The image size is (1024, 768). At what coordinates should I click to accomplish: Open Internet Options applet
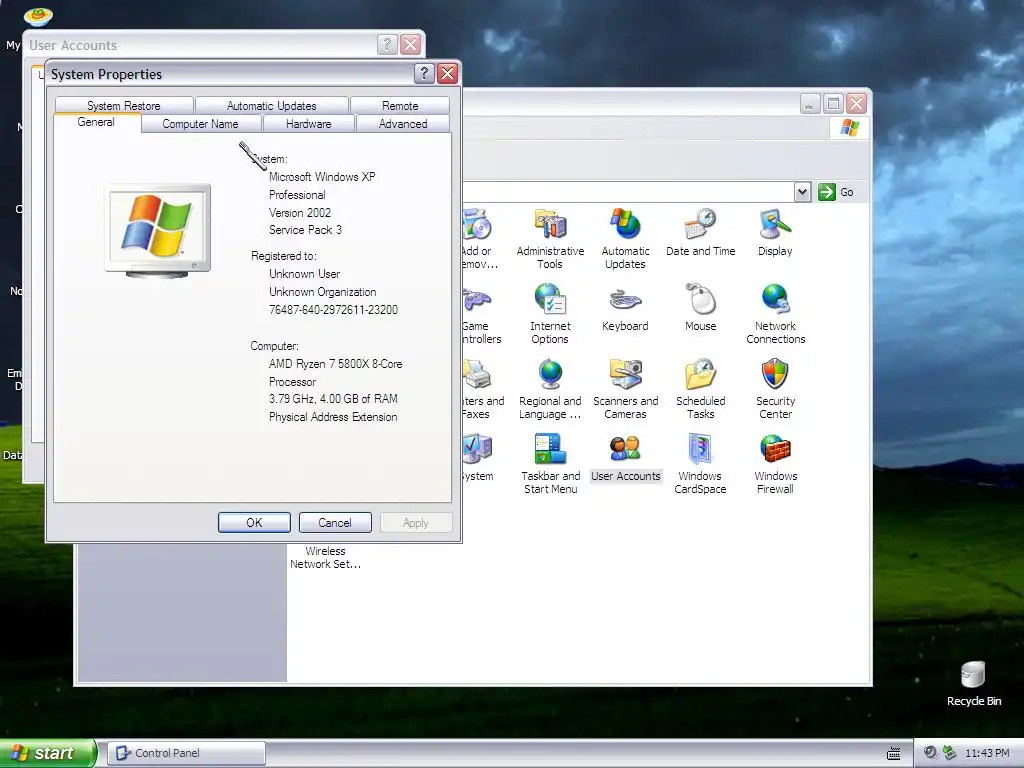tap(550, 313)
